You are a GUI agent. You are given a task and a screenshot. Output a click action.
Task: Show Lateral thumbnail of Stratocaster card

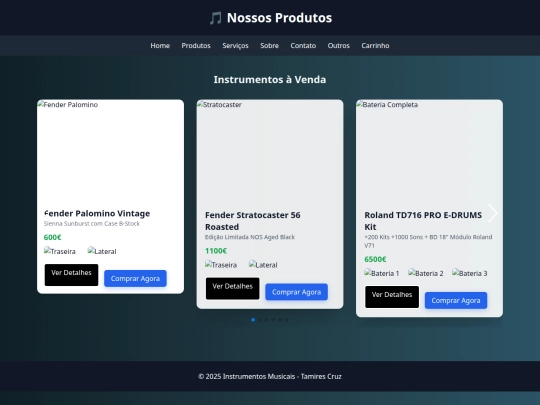[263, 264]
